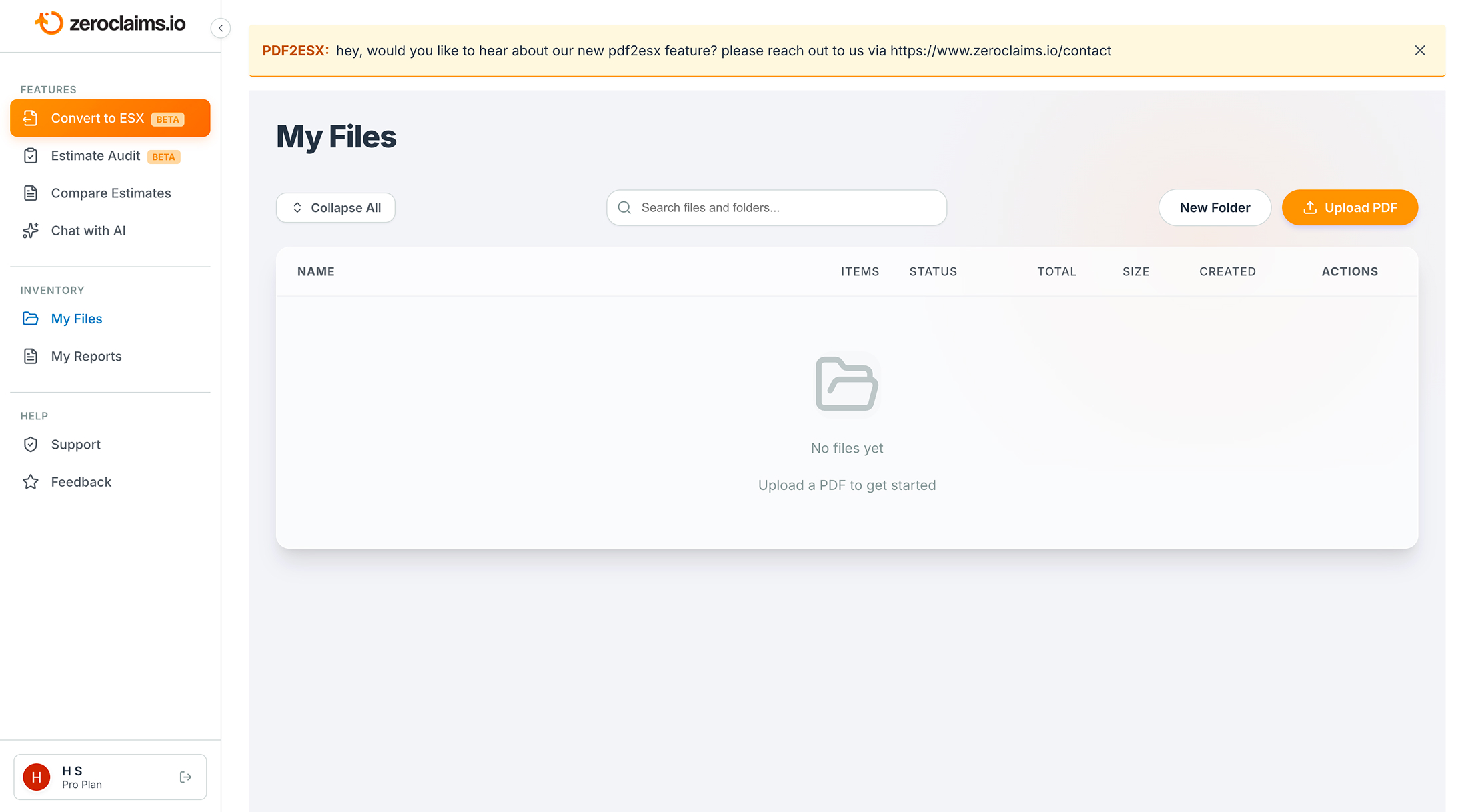Click the red H user avatar
The width and height of the screenshot is (1472, 812).
pyautogui.click(x=37, y=777)
